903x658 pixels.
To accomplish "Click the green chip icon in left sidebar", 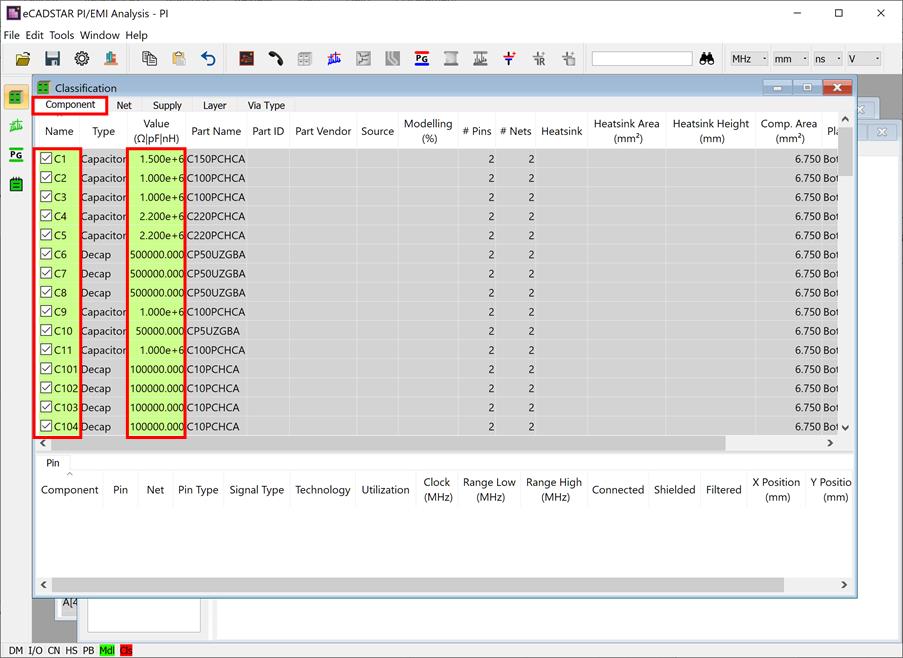I will pos(16,97).
